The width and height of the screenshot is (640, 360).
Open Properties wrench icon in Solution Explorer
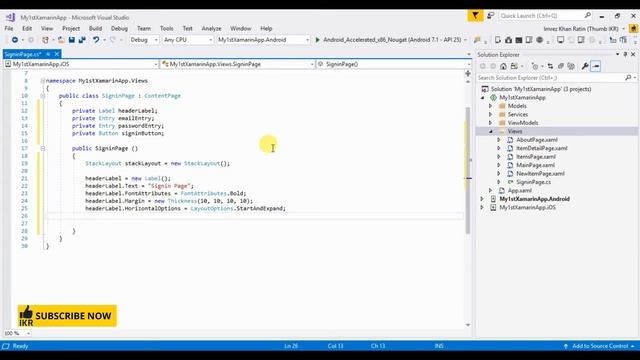coord(585,66)
